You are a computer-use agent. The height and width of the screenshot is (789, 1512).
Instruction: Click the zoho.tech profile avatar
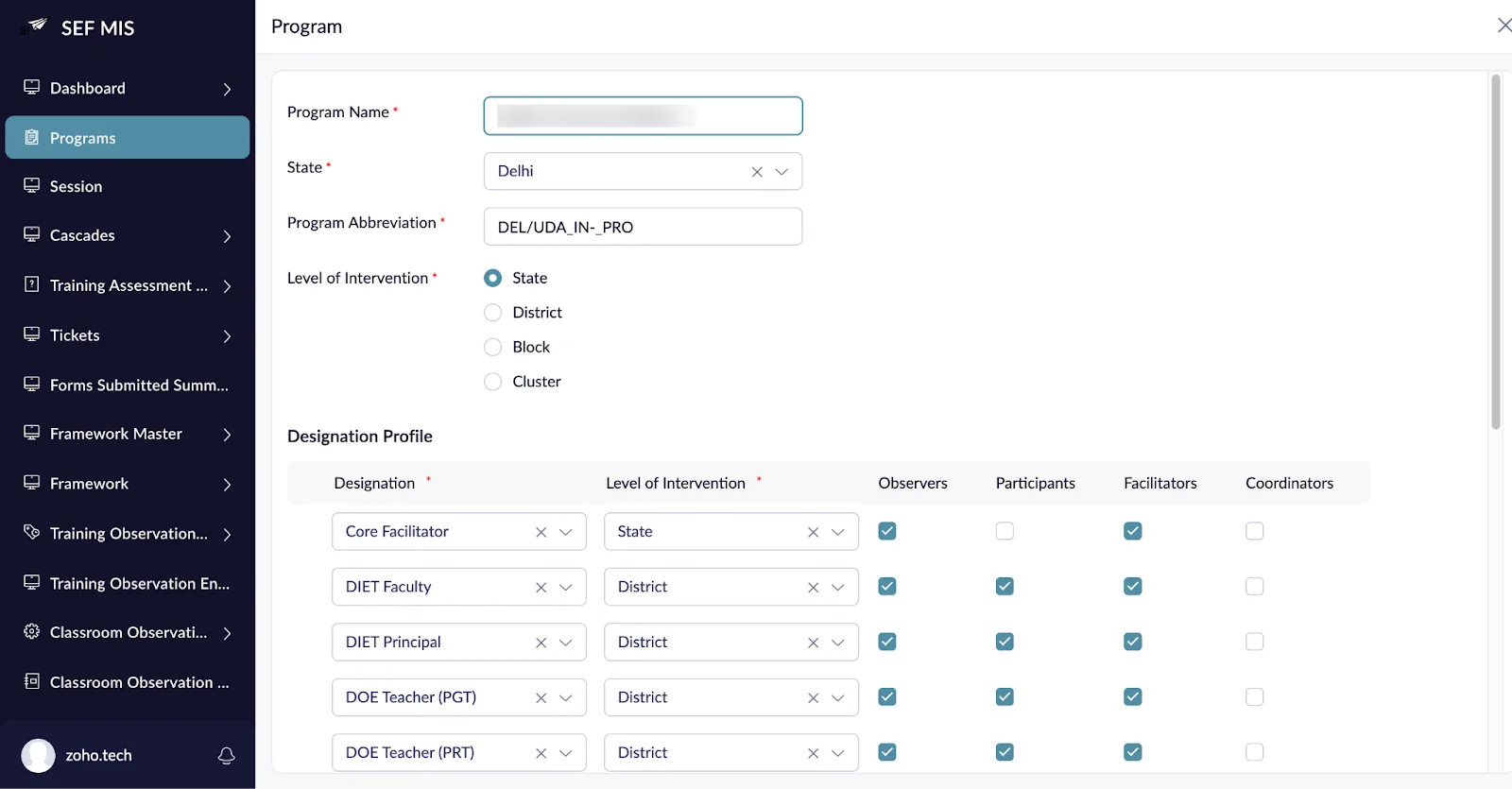click(39, 755)
